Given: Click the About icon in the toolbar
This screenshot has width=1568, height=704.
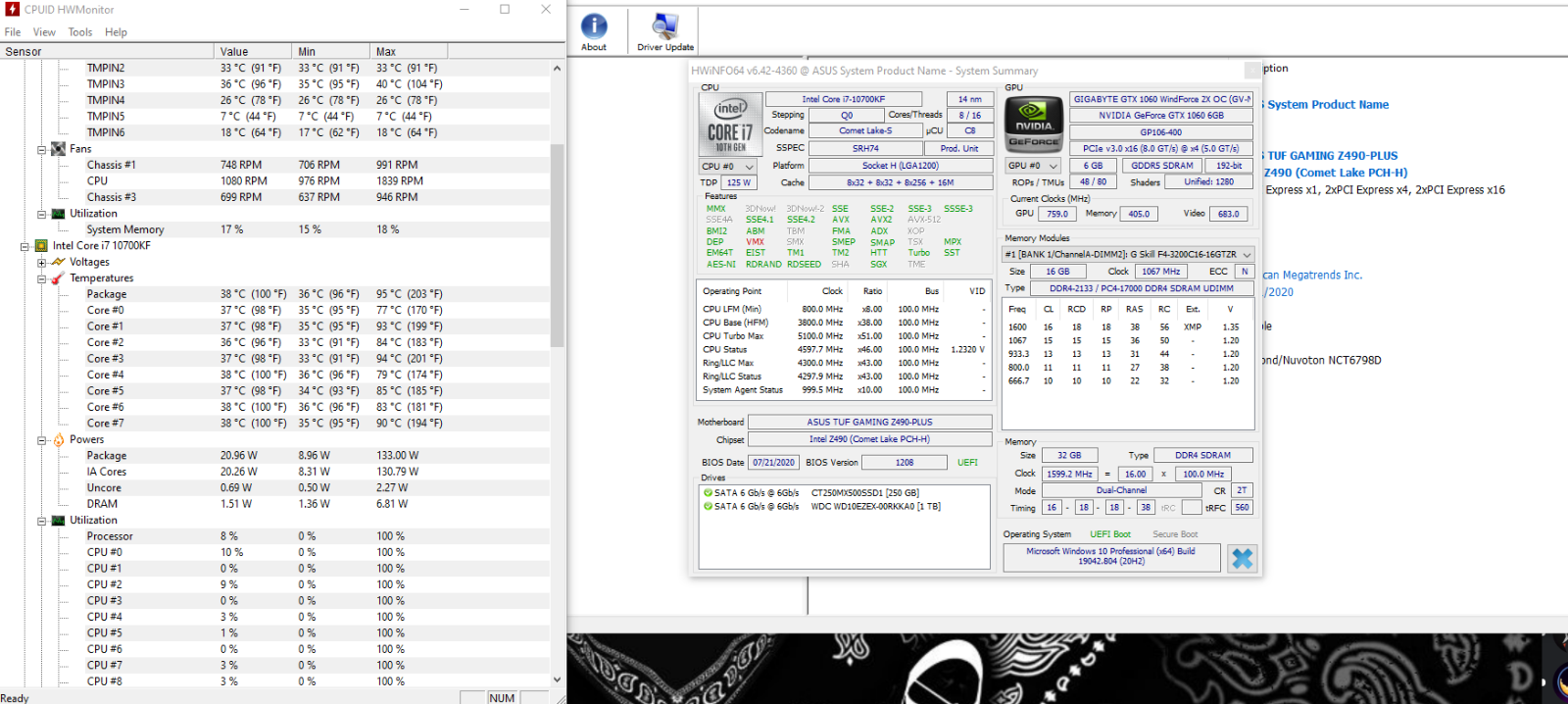Looking at the screenshot, I should [594, 27].
